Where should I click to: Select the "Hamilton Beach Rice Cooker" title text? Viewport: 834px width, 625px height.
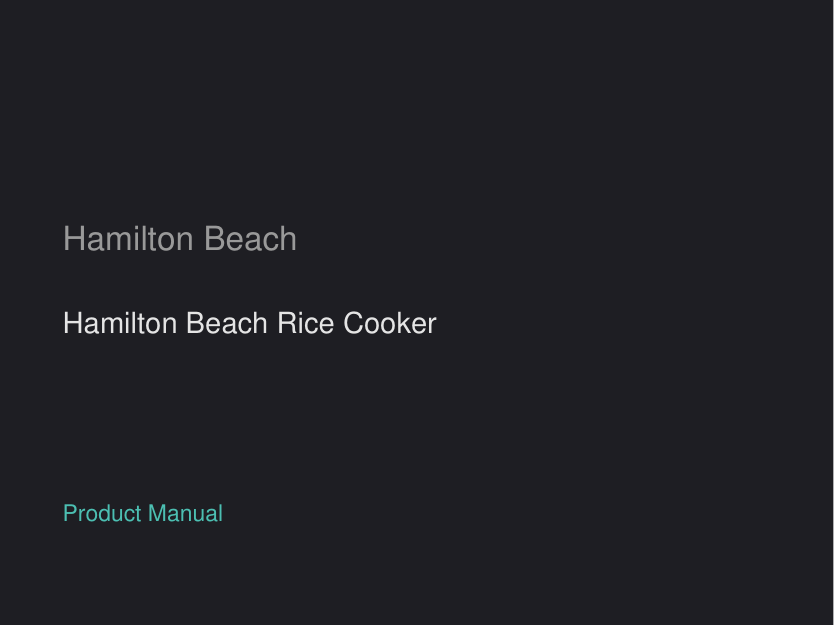(249, 324)
